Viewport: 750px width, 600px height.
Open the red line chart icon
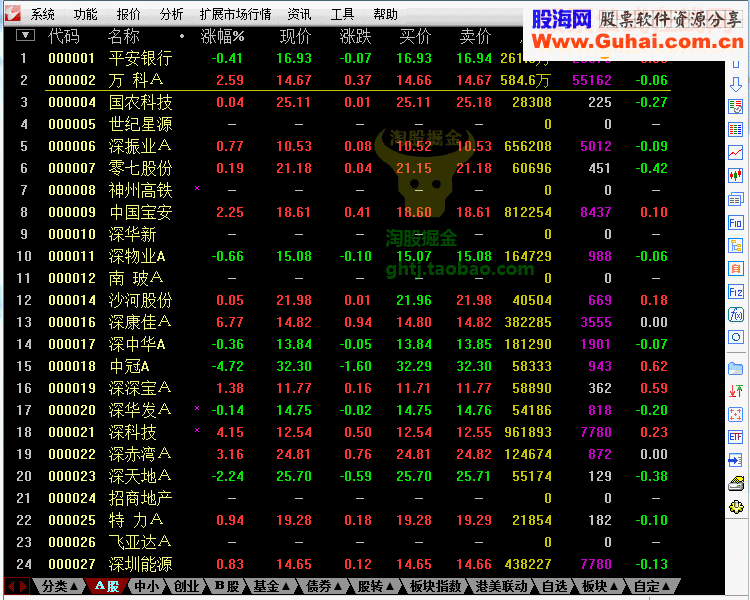point(736,153)
